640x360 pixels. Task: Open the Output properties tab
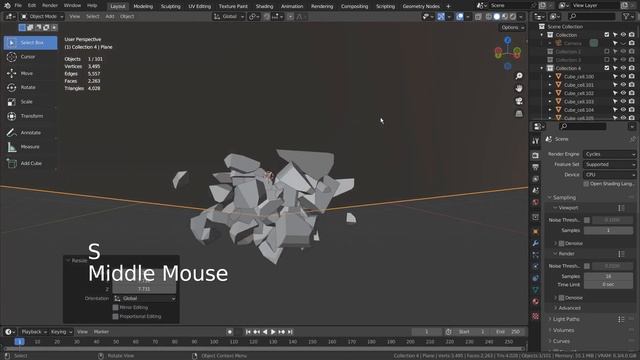click(536, 167)
